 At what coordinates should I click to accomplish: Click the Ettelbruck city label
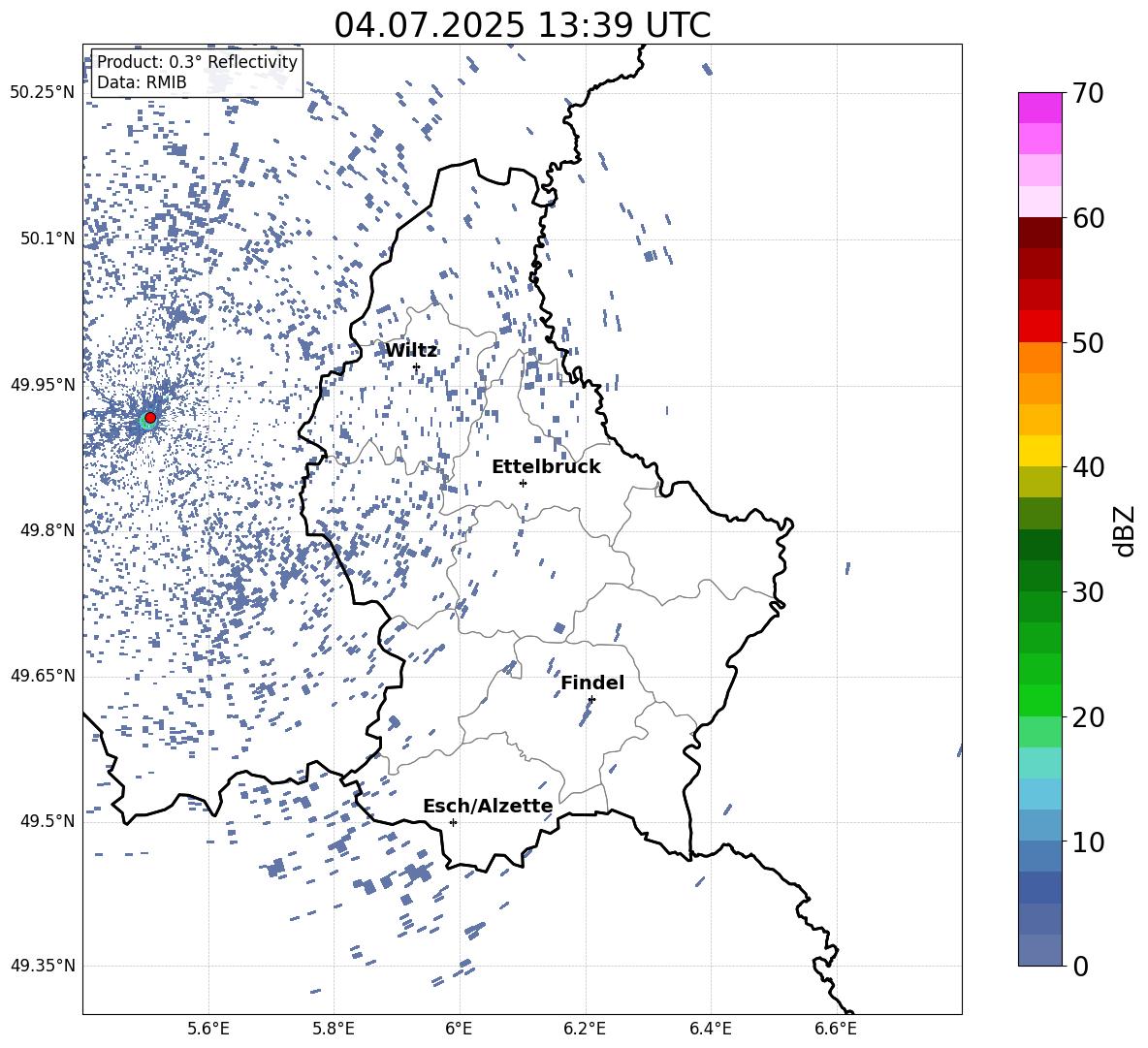(546, 467)
